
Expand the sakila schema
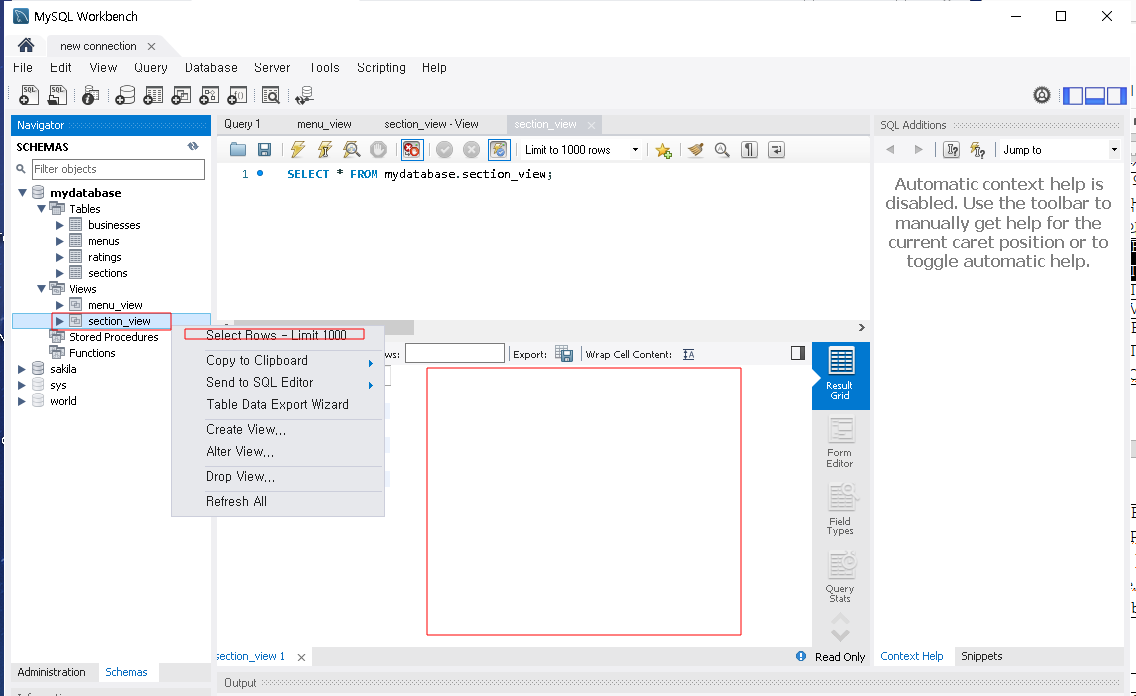point(22,369)
